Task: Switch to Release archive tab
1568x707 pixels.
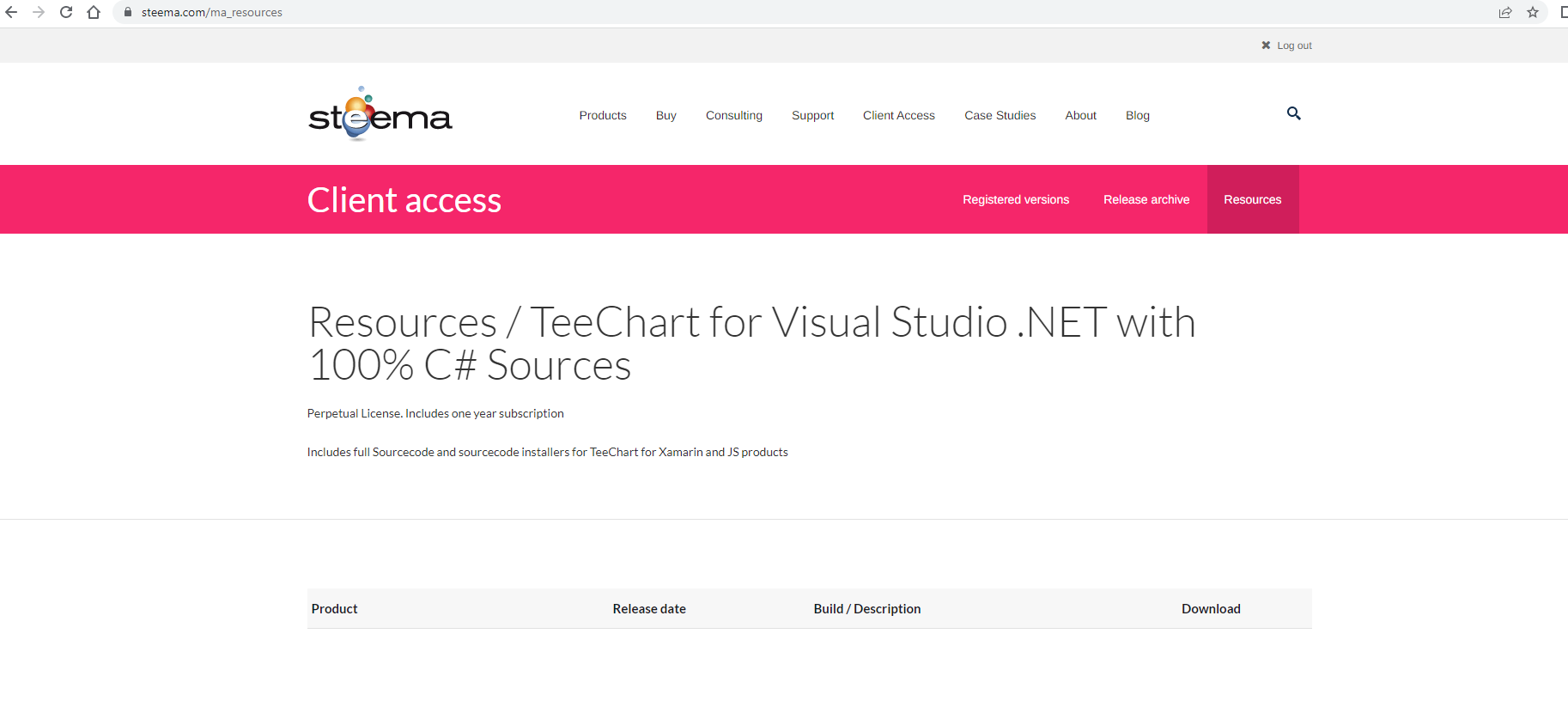Action: [x=1146, y=199]
